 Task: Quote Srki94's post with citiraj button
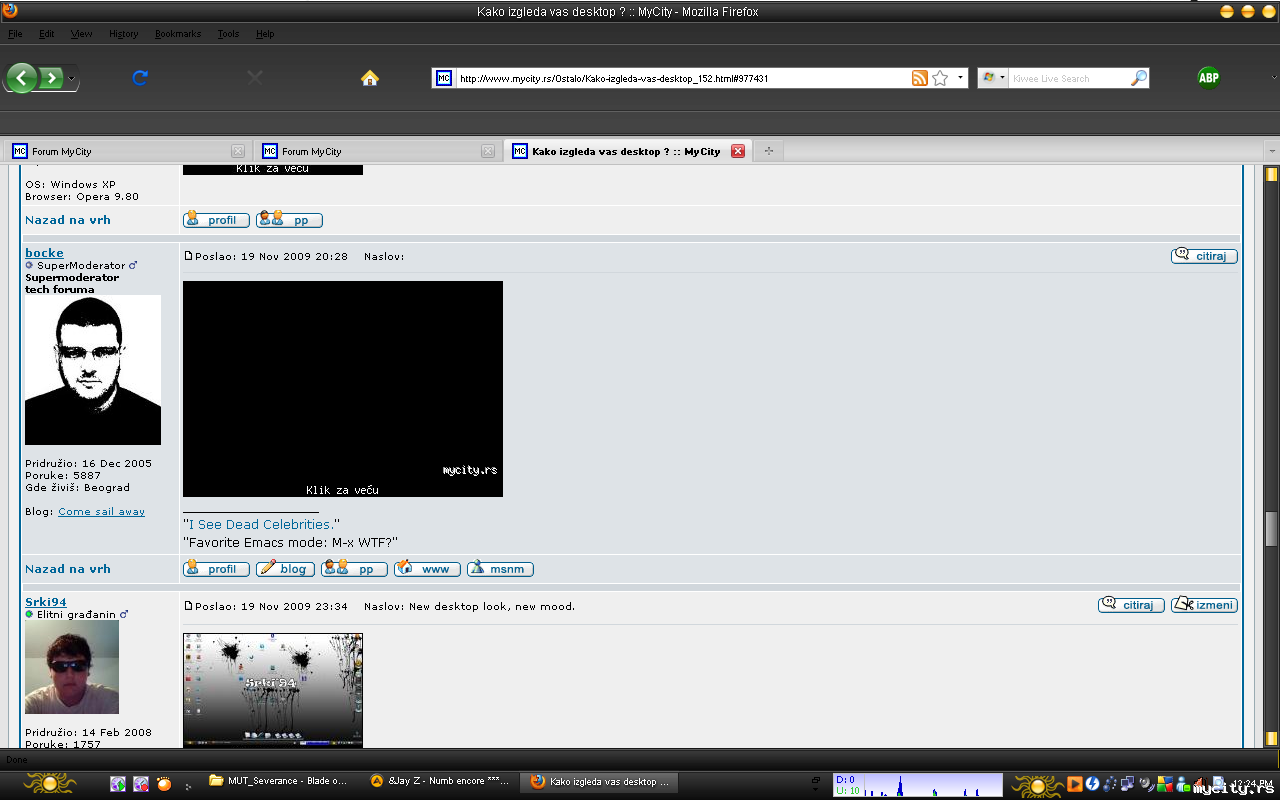1131,605
